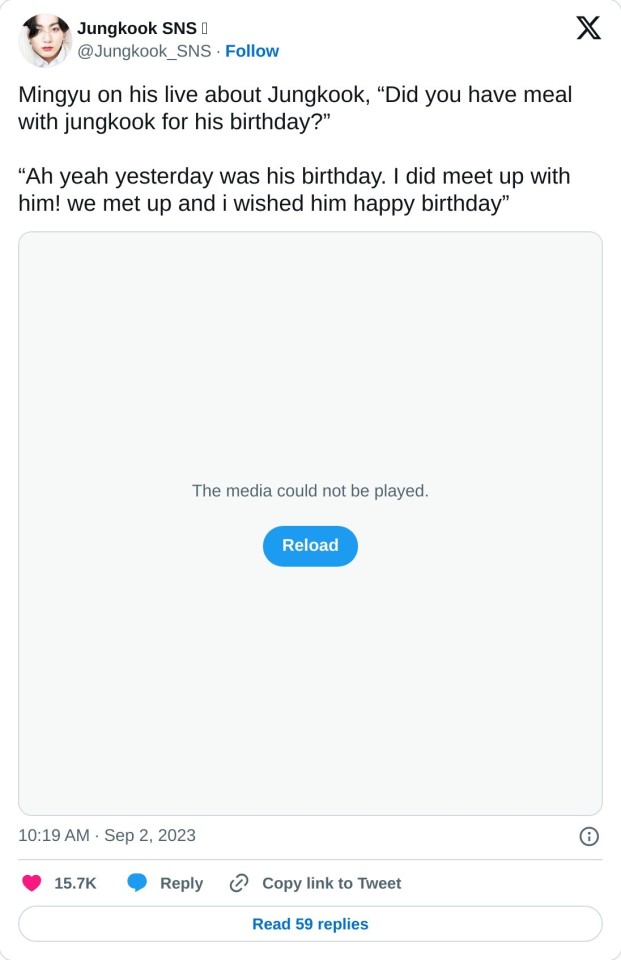Like the tweet with the heart icon
Image resolution: width=621 pixels, height=960 pixels.
(32, 883)
